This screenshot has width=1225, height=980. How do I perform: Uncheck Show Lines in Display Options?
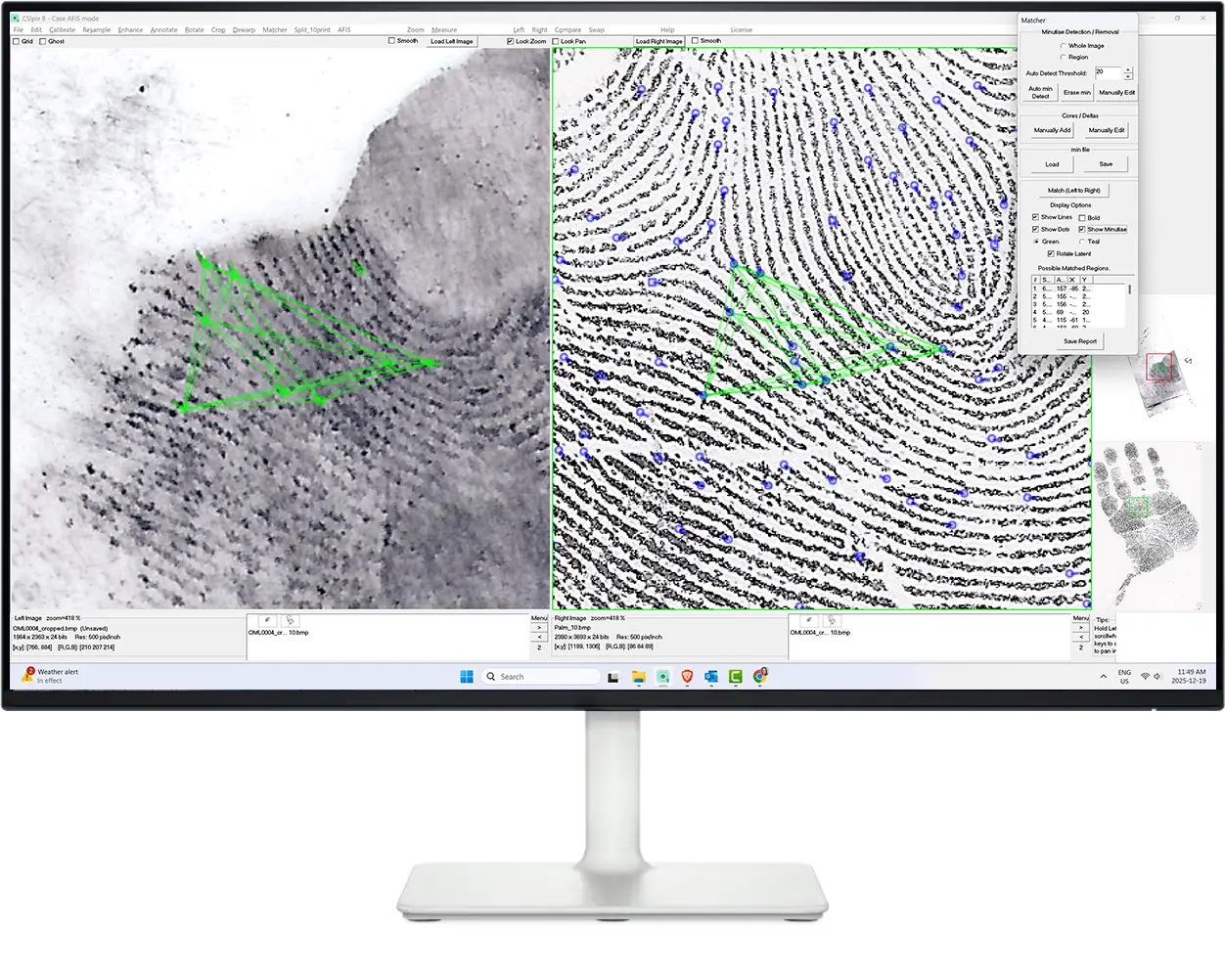(x=1034, y=217)
